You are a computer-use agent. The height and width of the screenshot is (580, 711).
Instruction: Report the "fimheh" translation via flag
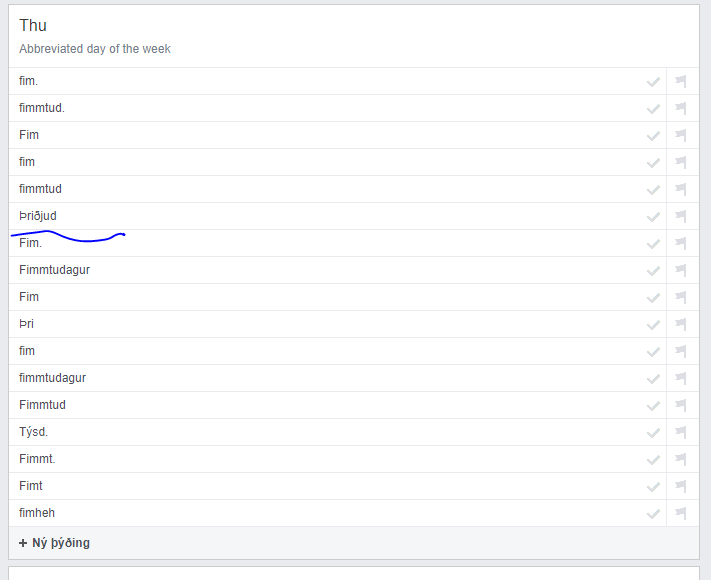point(681,514)
